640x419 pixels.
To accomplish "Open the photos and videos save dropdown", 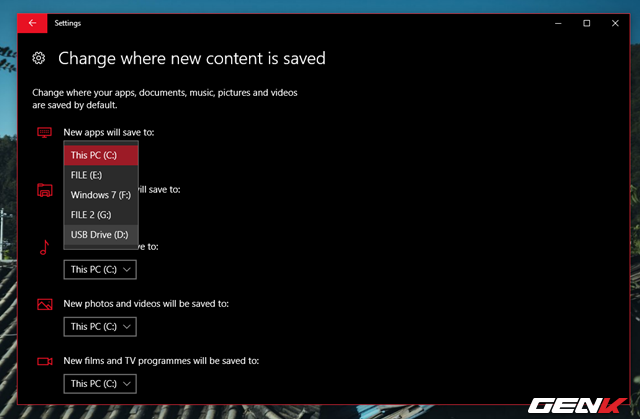I will click(100, 327).
